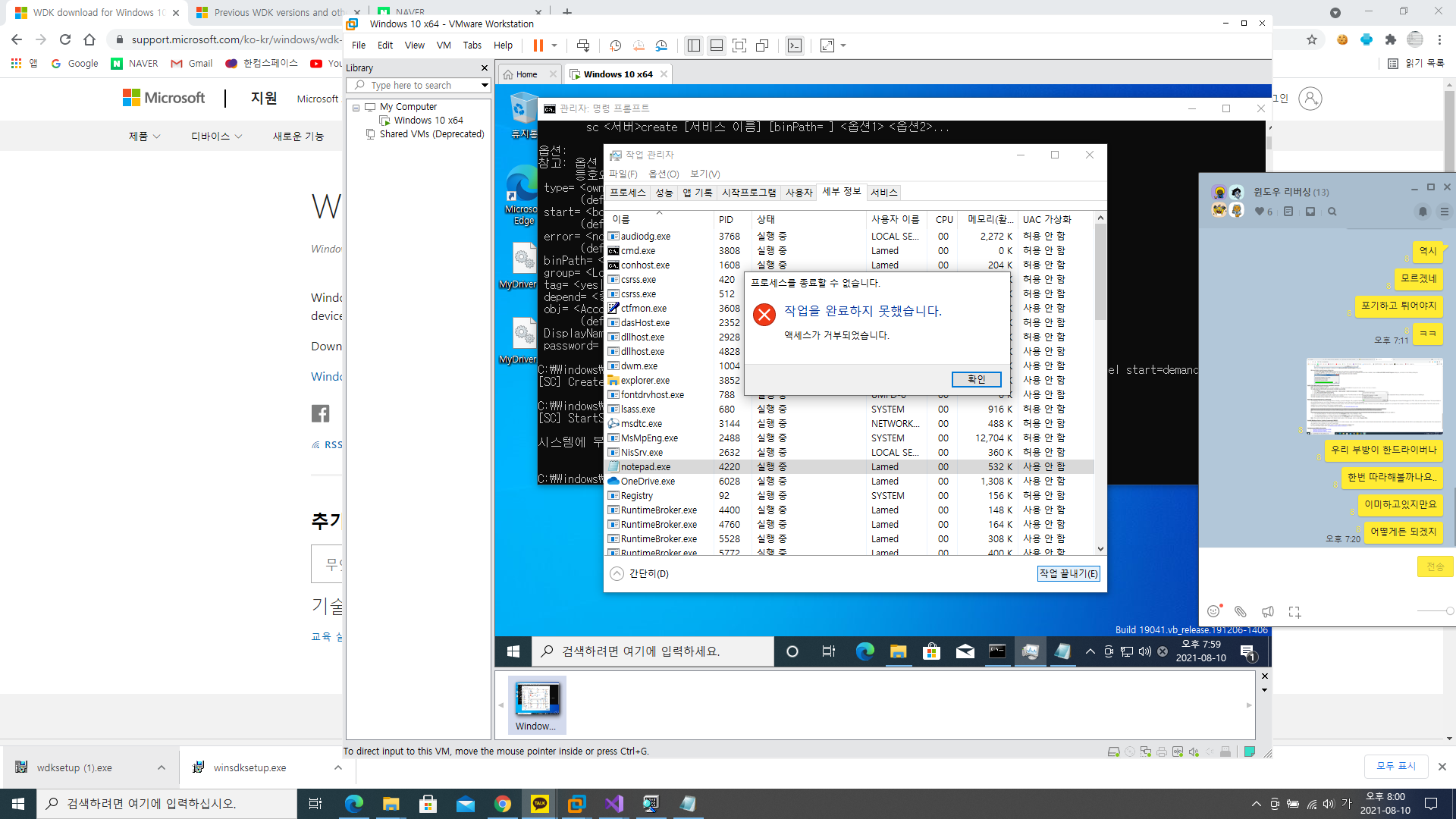Select Shared VMs (Deprecated) in library
The image size is (1456, 819).
[x=431, y=134]
